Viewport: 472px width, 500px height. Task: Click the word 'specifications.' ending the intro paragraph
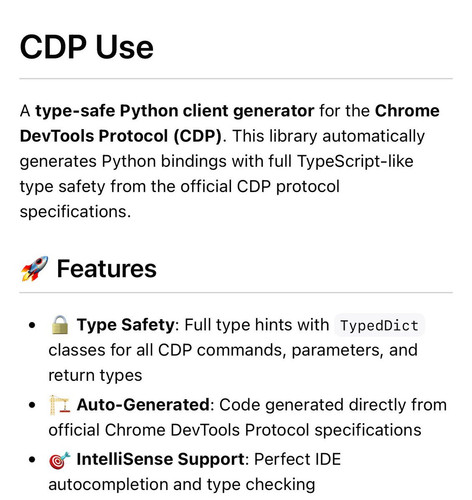[75, 212]
